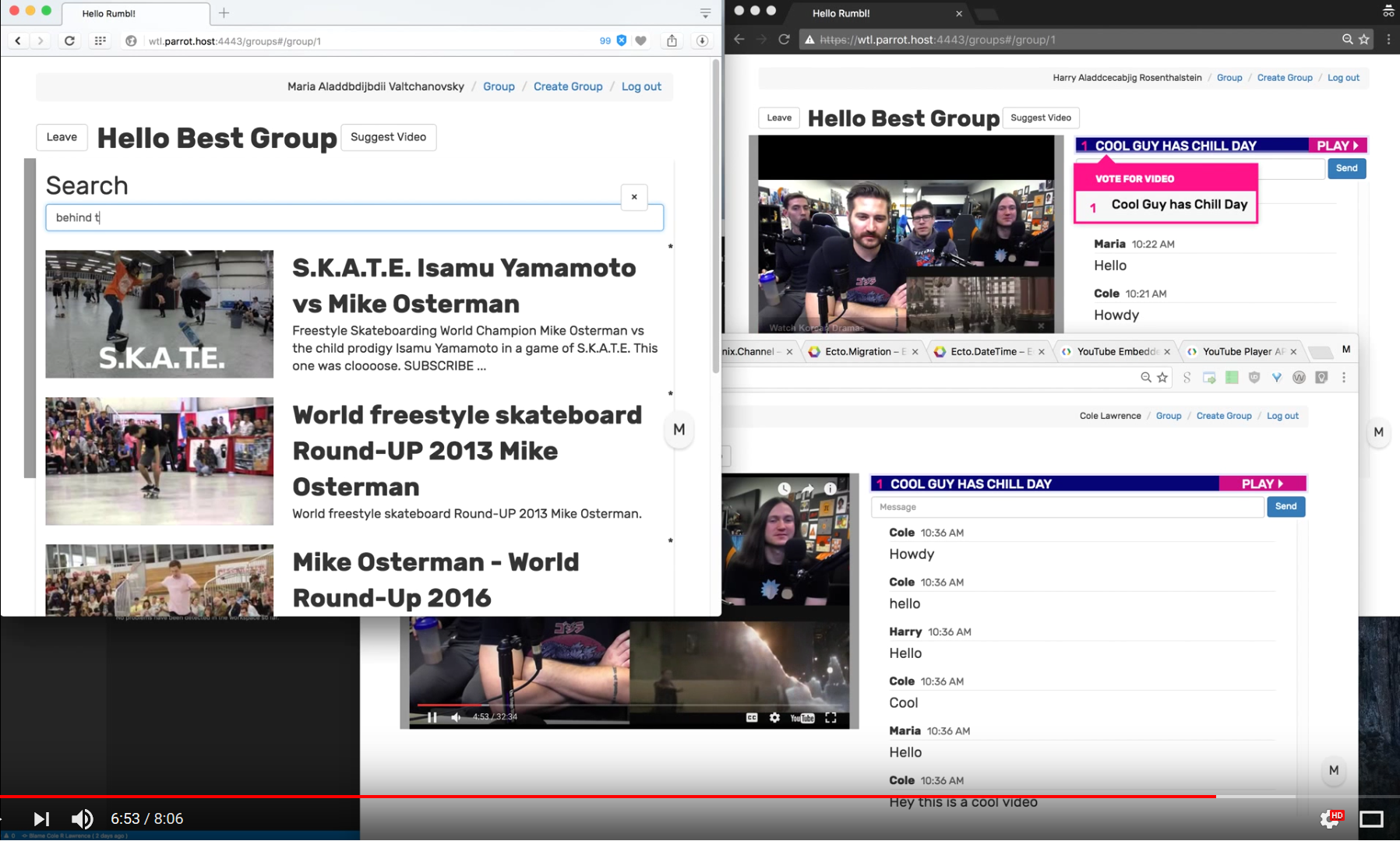This screenshot has width=1400, height=841.
Task: Close the search panel with the x button
Action: coord(634,197)
